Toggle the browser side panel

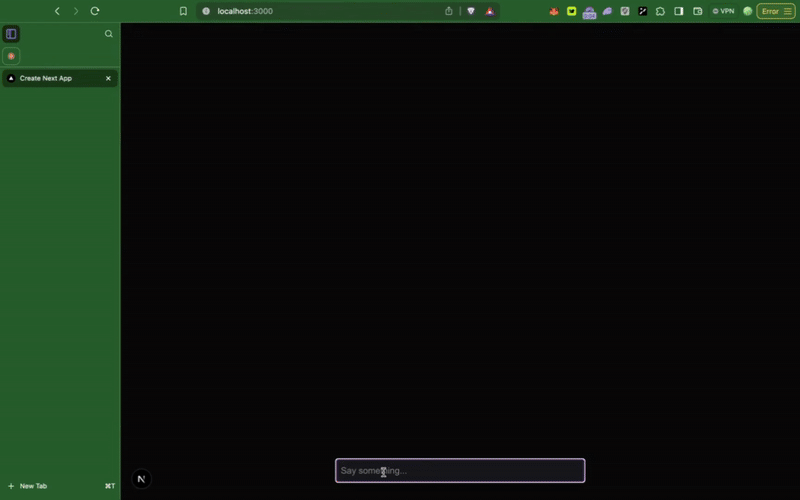(679, 11)
